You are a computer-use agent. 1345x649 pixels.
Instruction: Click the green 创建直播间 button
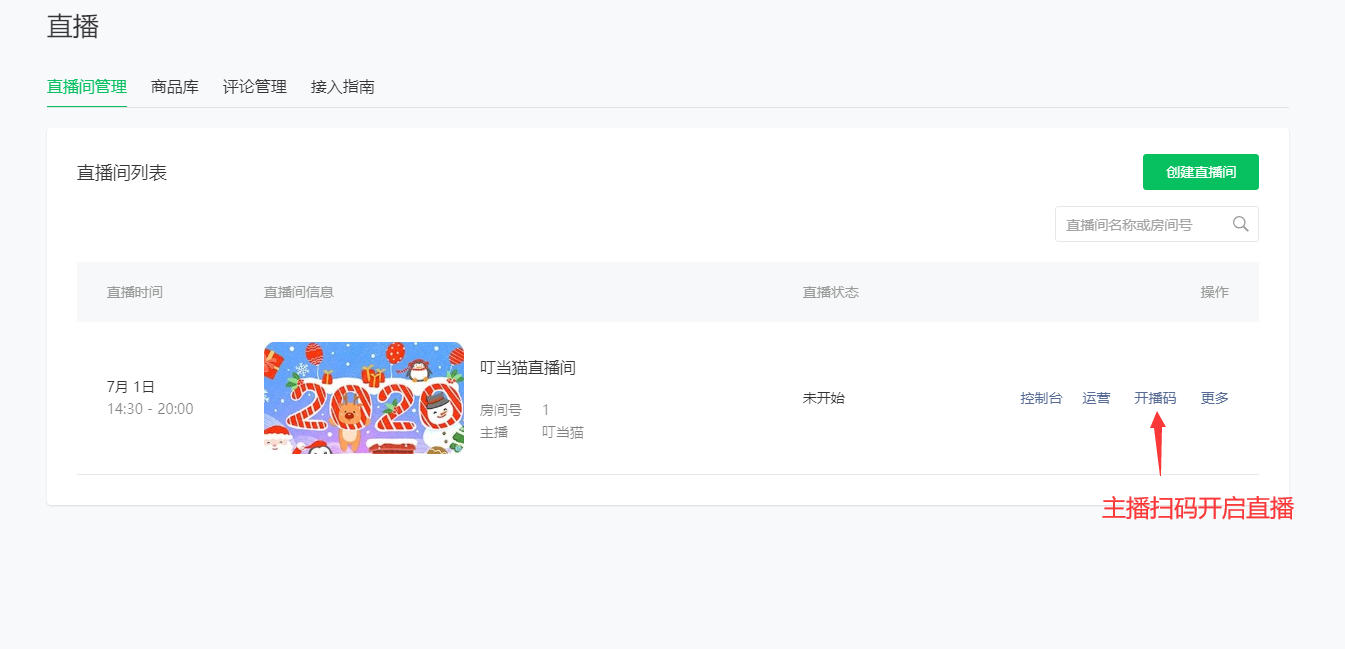[x=1200, y=172]
